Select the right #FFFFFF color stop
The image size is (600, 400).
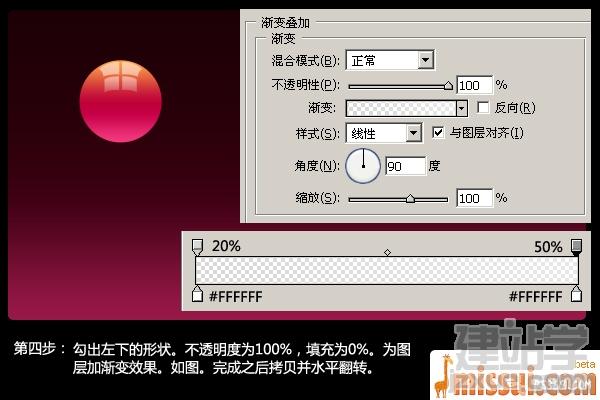tap(576, 294)
